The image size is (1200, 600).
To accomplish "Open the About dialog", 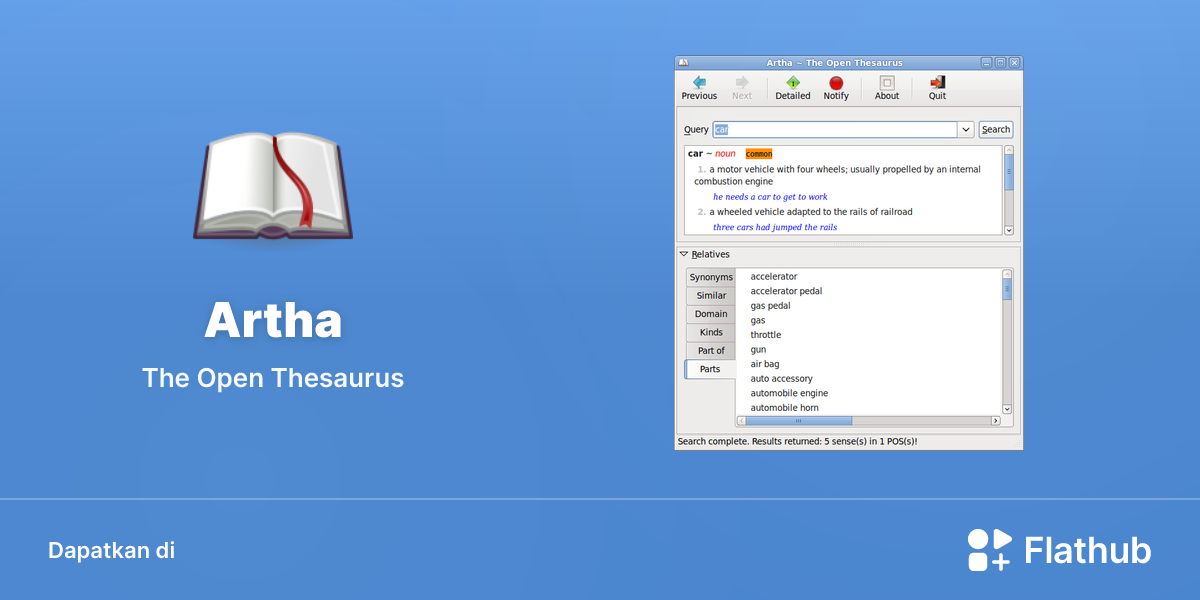I will [x=887, y=88].
